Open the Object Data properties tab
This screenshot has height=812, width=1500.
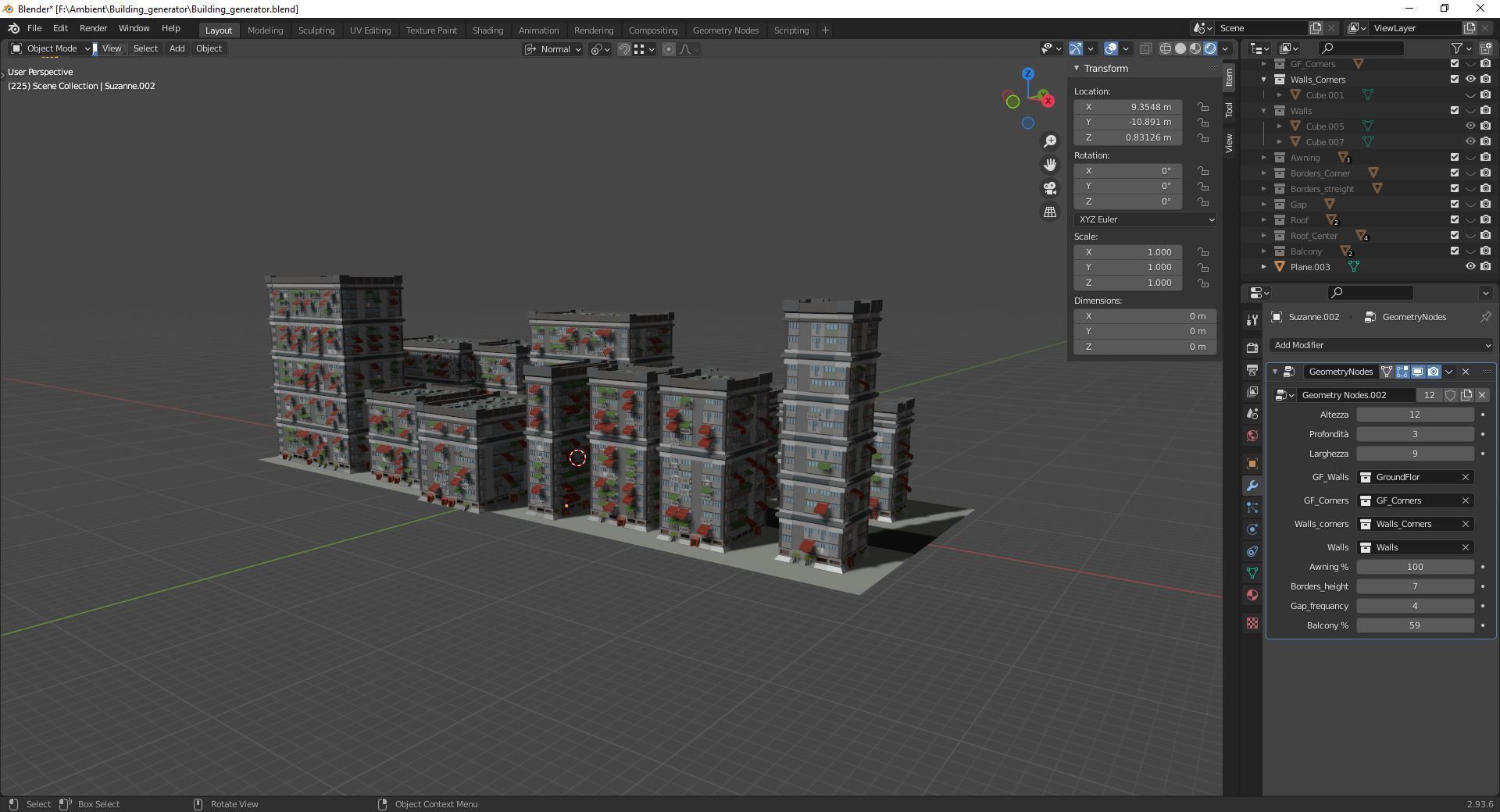click(1252, 573)
